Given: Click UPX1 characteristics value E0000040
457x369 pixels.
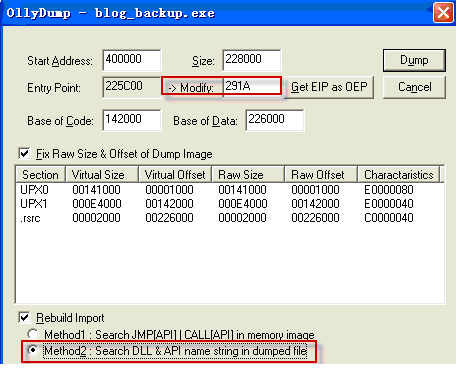Looking at the screenshot, I should point(389,204).
